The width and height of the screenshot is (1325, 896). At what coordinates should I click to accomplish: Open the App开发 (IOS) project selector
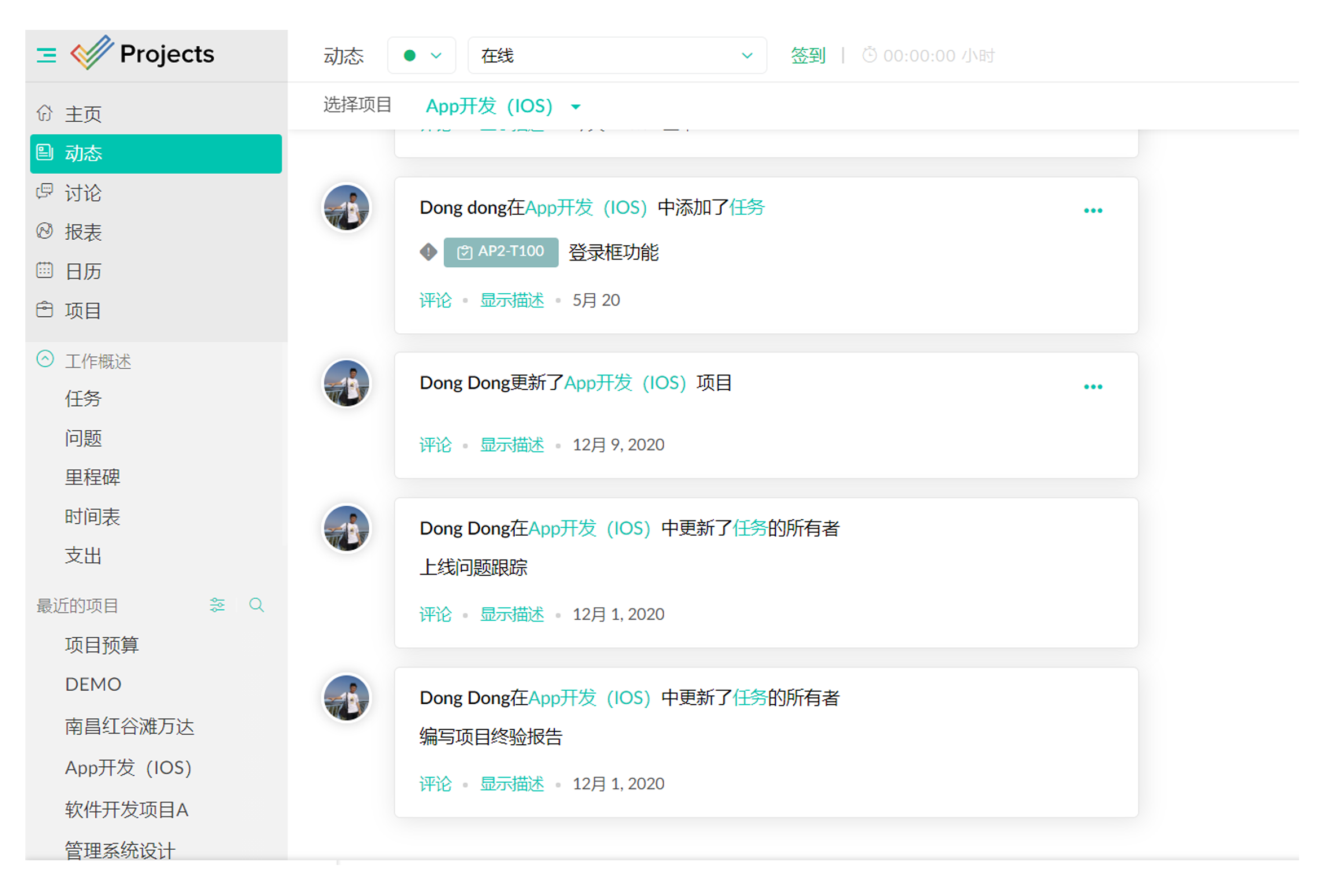tap(503, 106)
